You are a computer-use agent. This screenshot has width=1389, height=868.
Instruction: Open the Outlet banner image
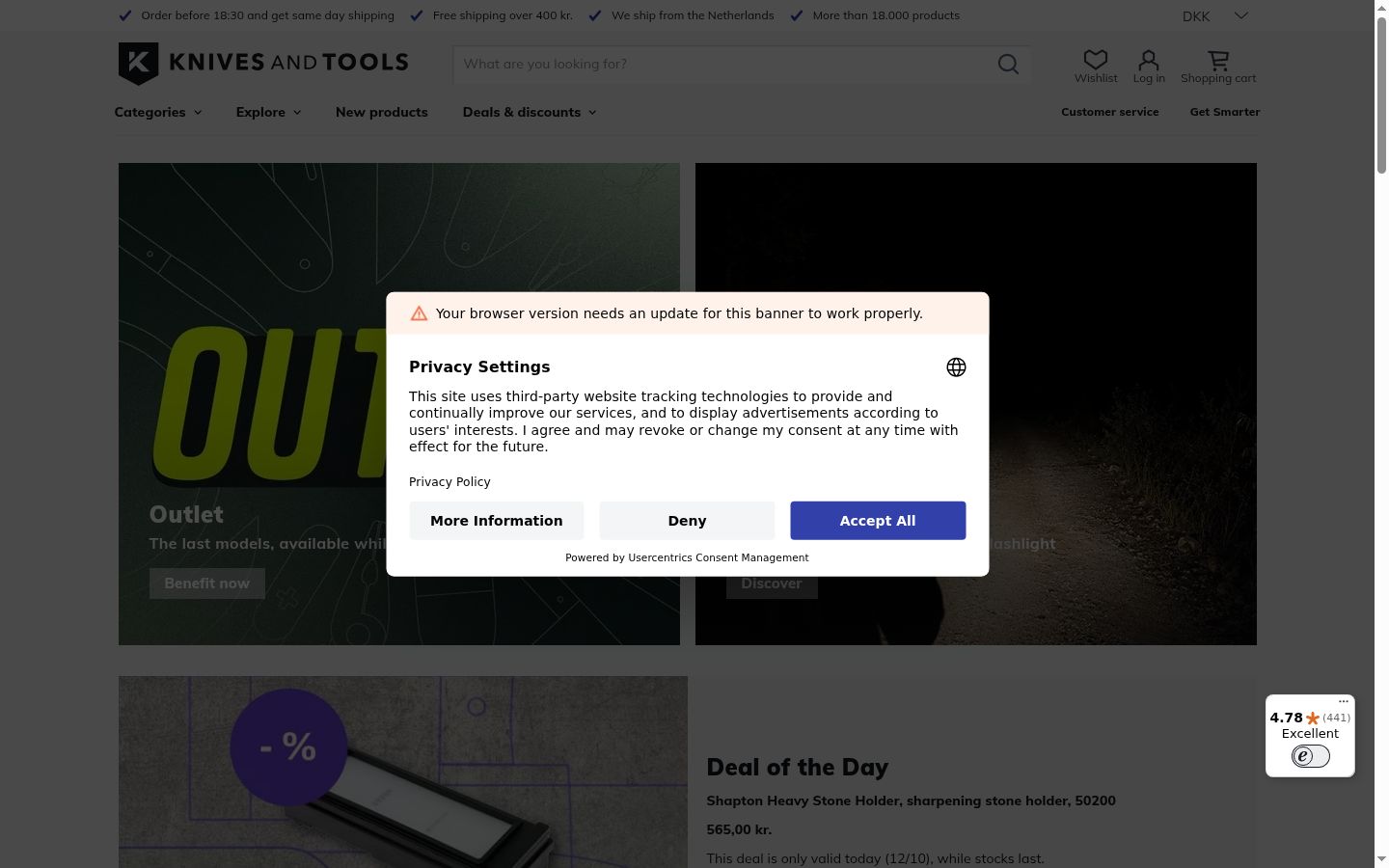(x=399, y=404)
